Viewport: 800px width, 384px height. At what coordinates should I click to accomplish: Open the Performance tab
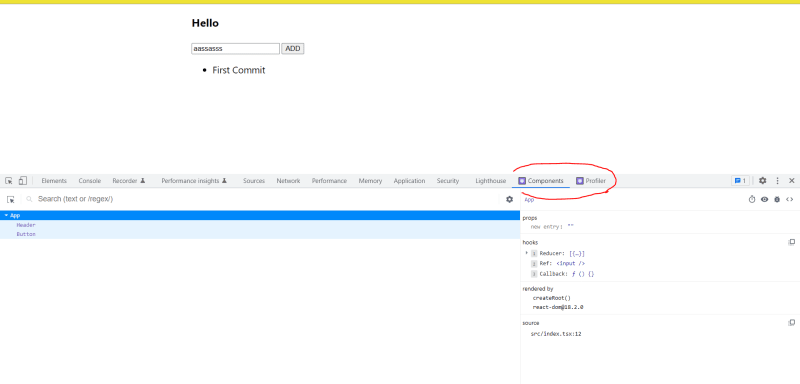329,181
